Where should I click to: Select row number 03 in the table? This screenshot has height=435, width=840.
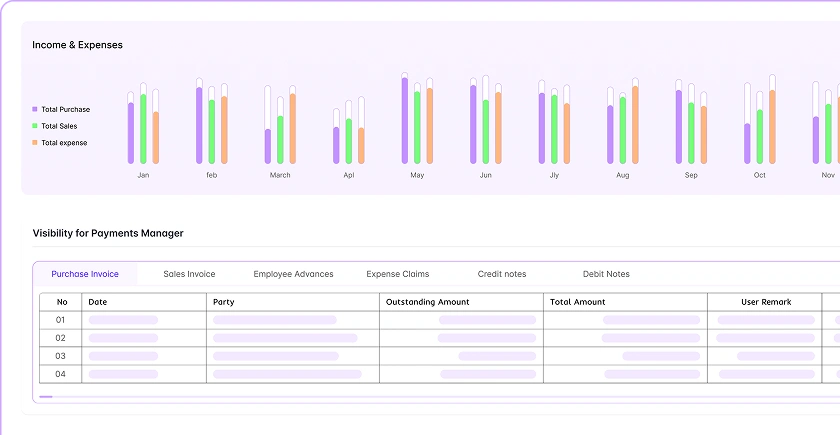pos(61,356)
